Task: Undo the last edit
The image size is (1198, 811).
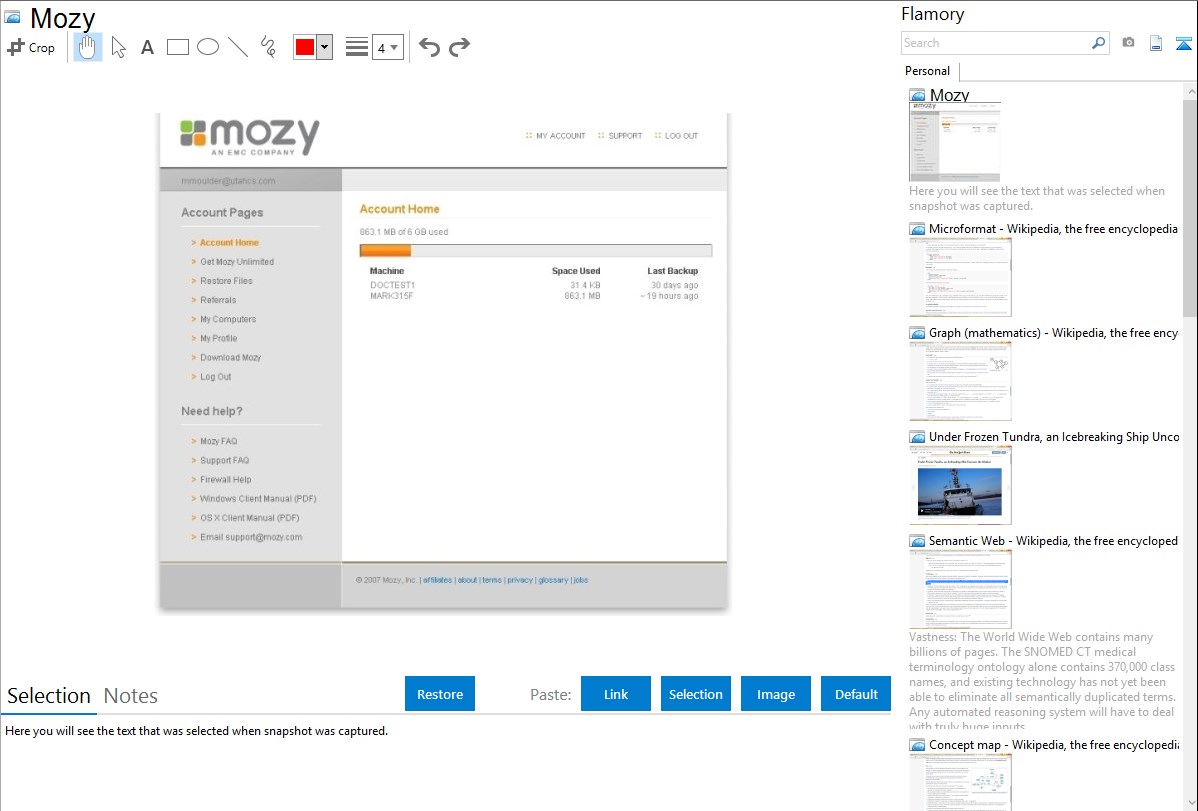Action: pos(429,47)
